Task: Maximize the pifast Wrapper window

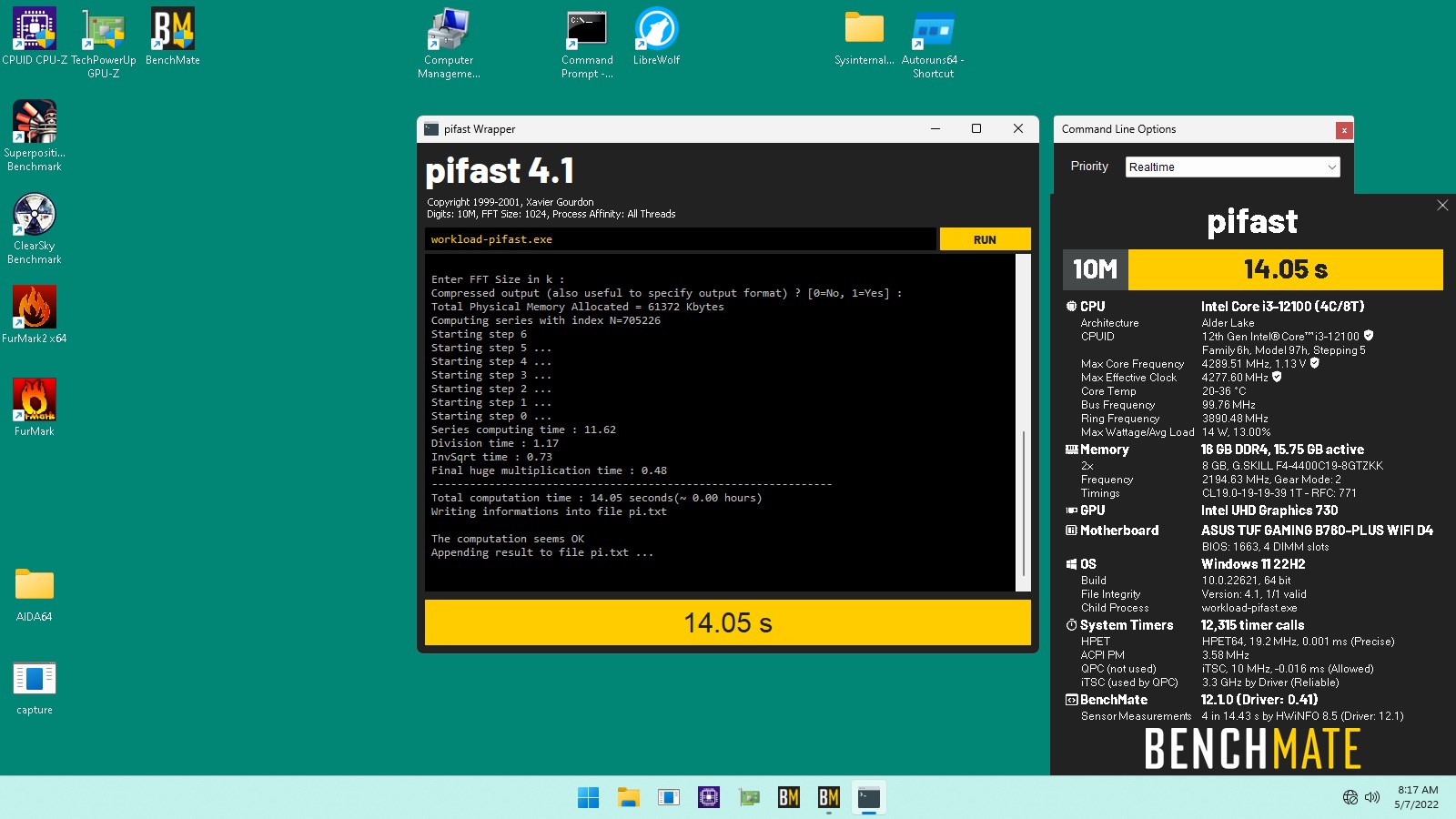Action: (x=976, y=128)
